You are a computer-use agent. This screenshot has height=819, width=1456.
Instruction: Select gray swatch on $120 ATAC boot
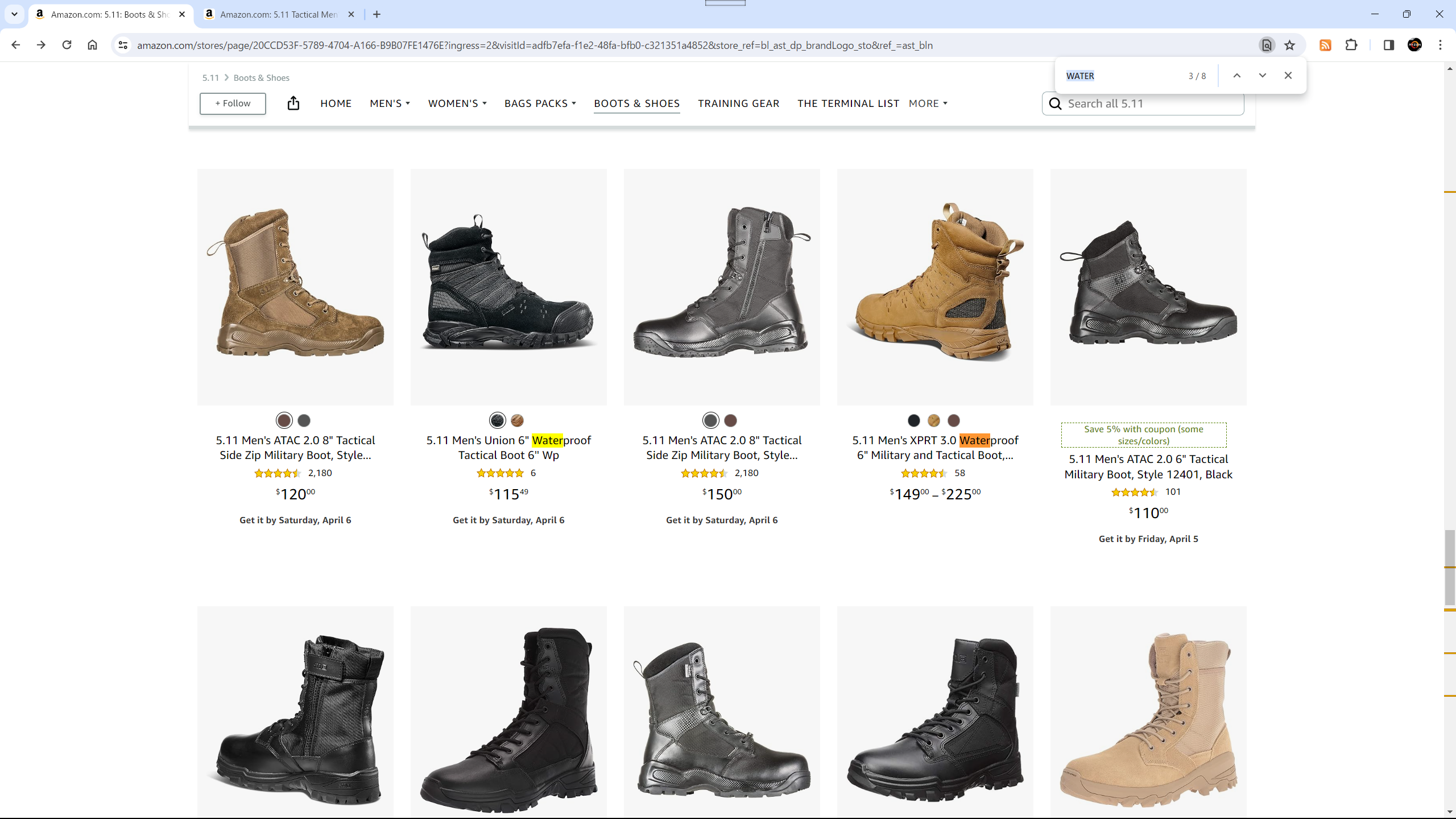(x=304, y=420)
